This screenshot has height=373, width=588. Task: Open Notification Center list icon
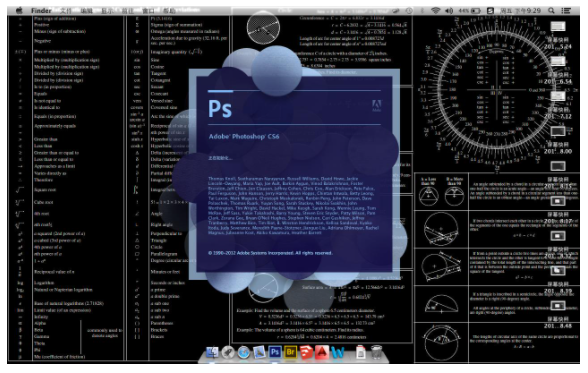tap(566, 10)
